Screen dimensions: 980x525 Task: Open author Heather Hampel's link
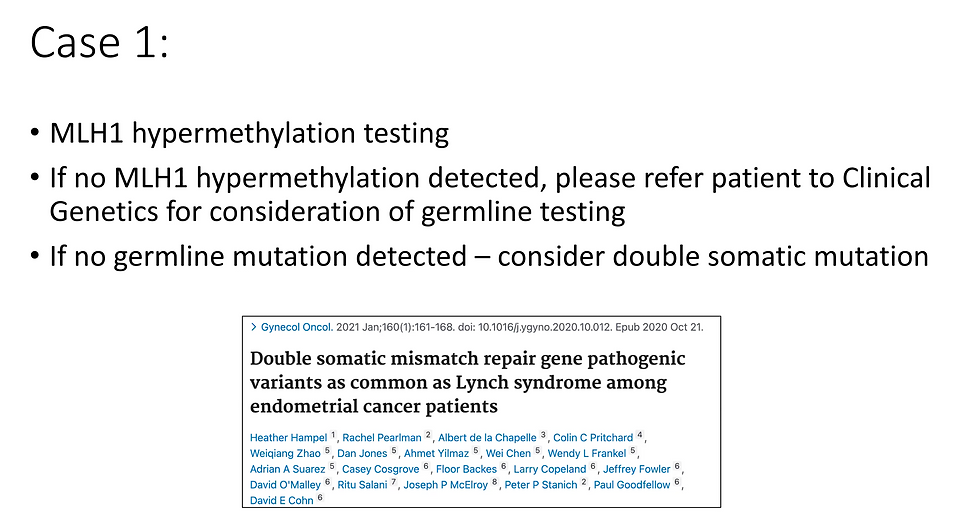pyautogui.click(x=289, y=437)
